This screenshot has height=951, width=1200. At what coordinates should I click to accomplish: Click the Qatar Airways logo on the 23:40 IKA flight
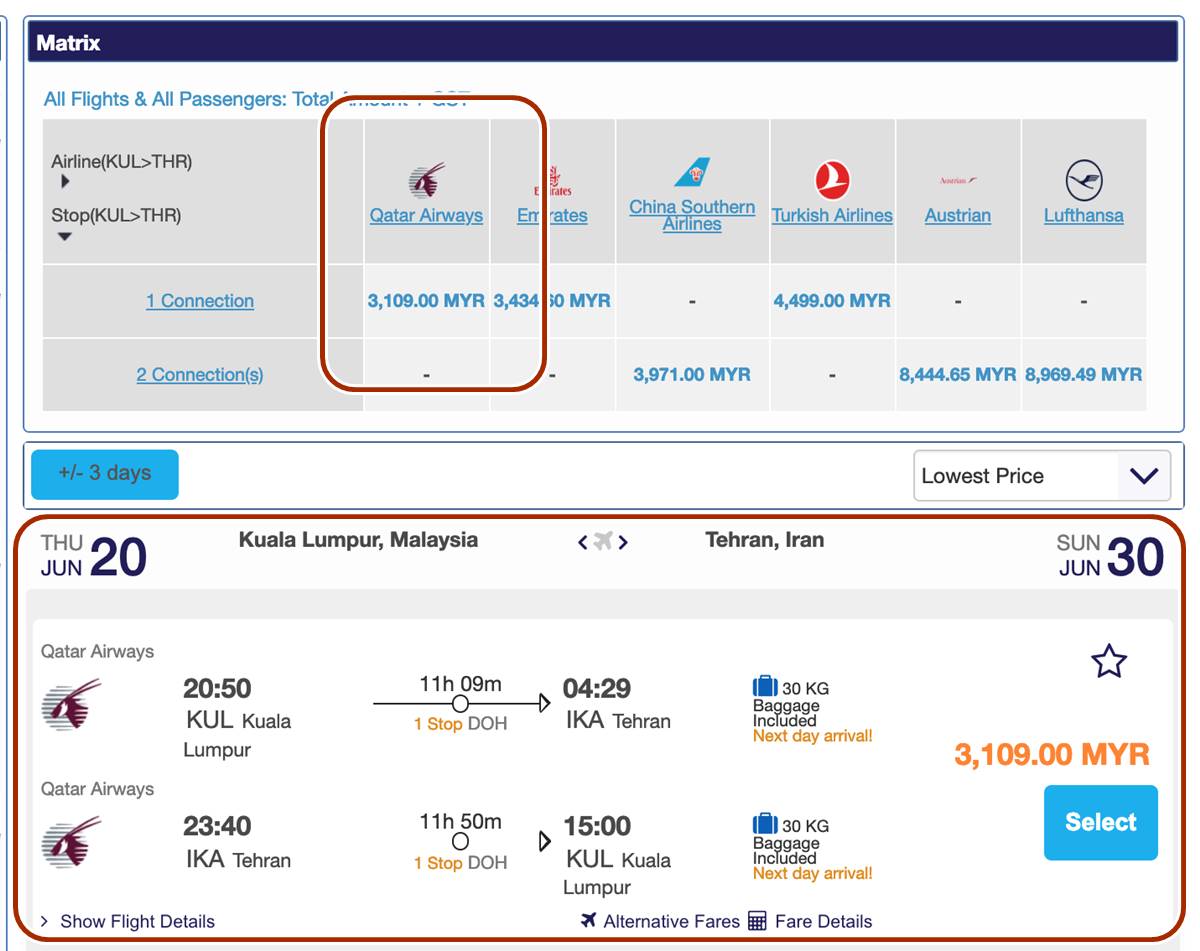tap(71, 842)
